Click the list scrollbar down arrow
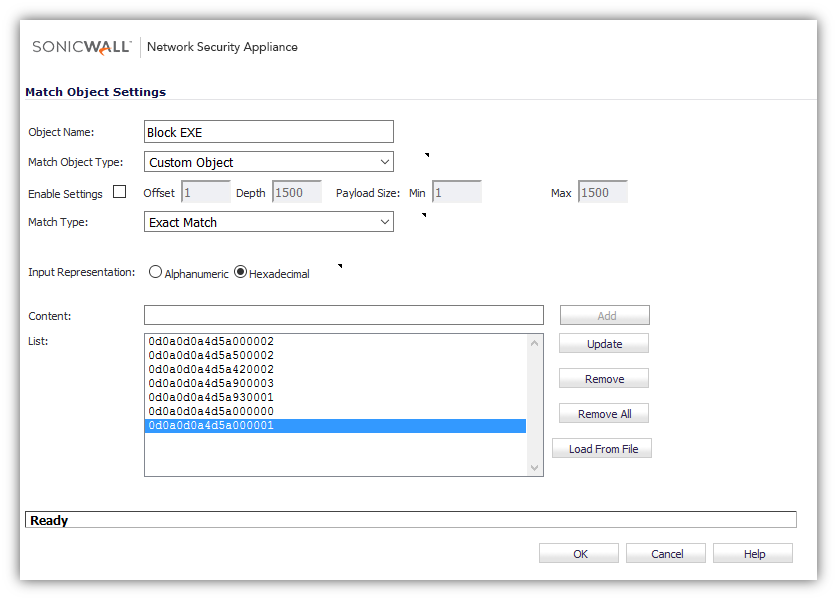 click(534, 467)
